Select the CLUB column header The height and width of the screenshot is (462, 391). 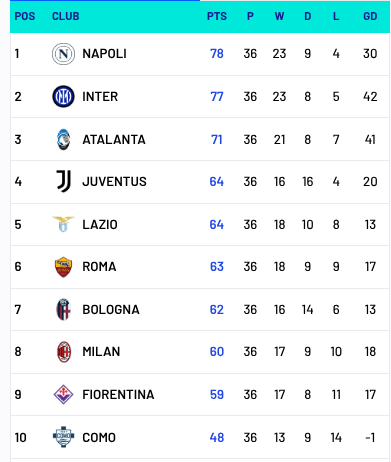[x=66, y=16]
